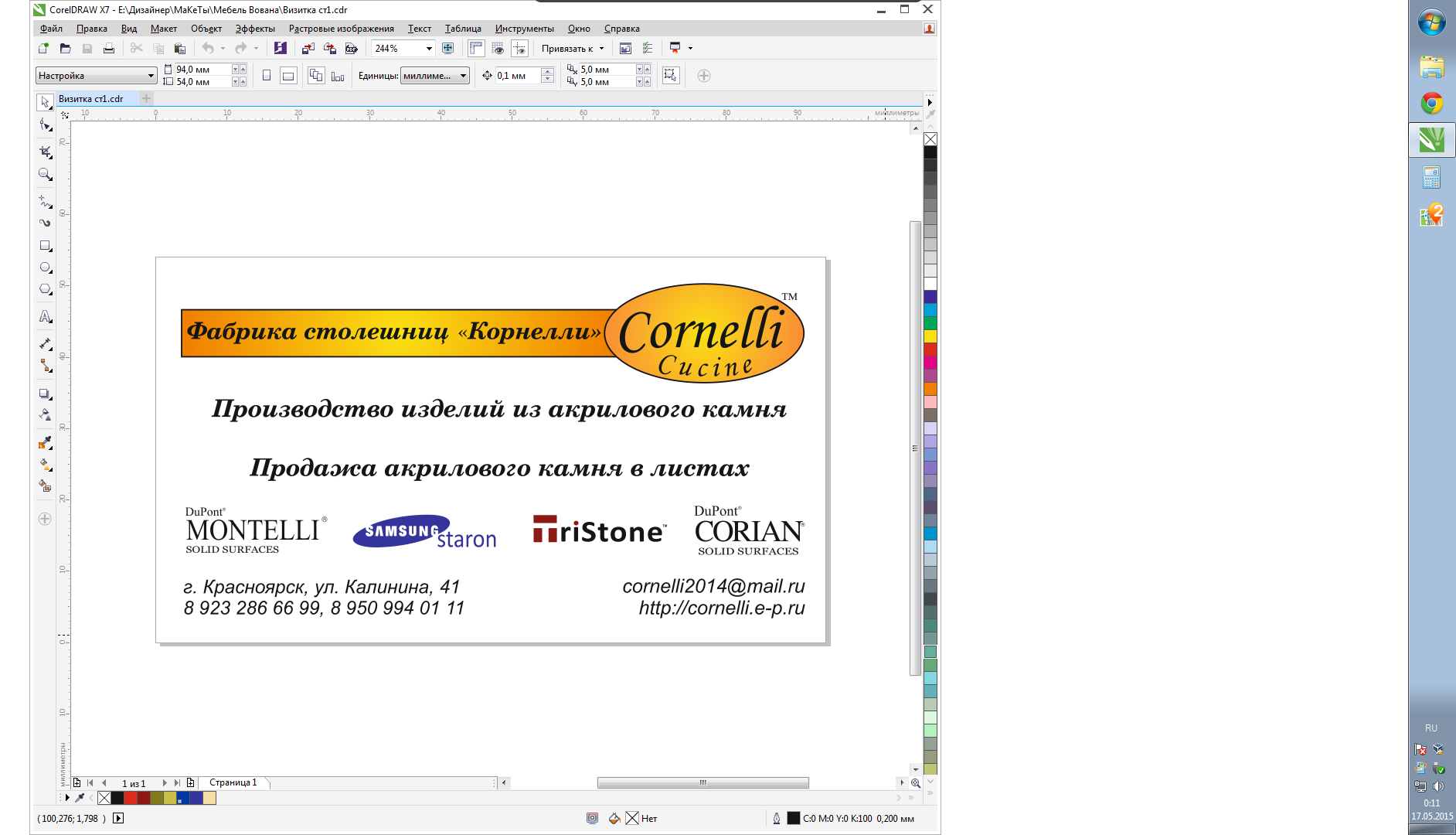Select the Transparency tool

tap(45, 415)
